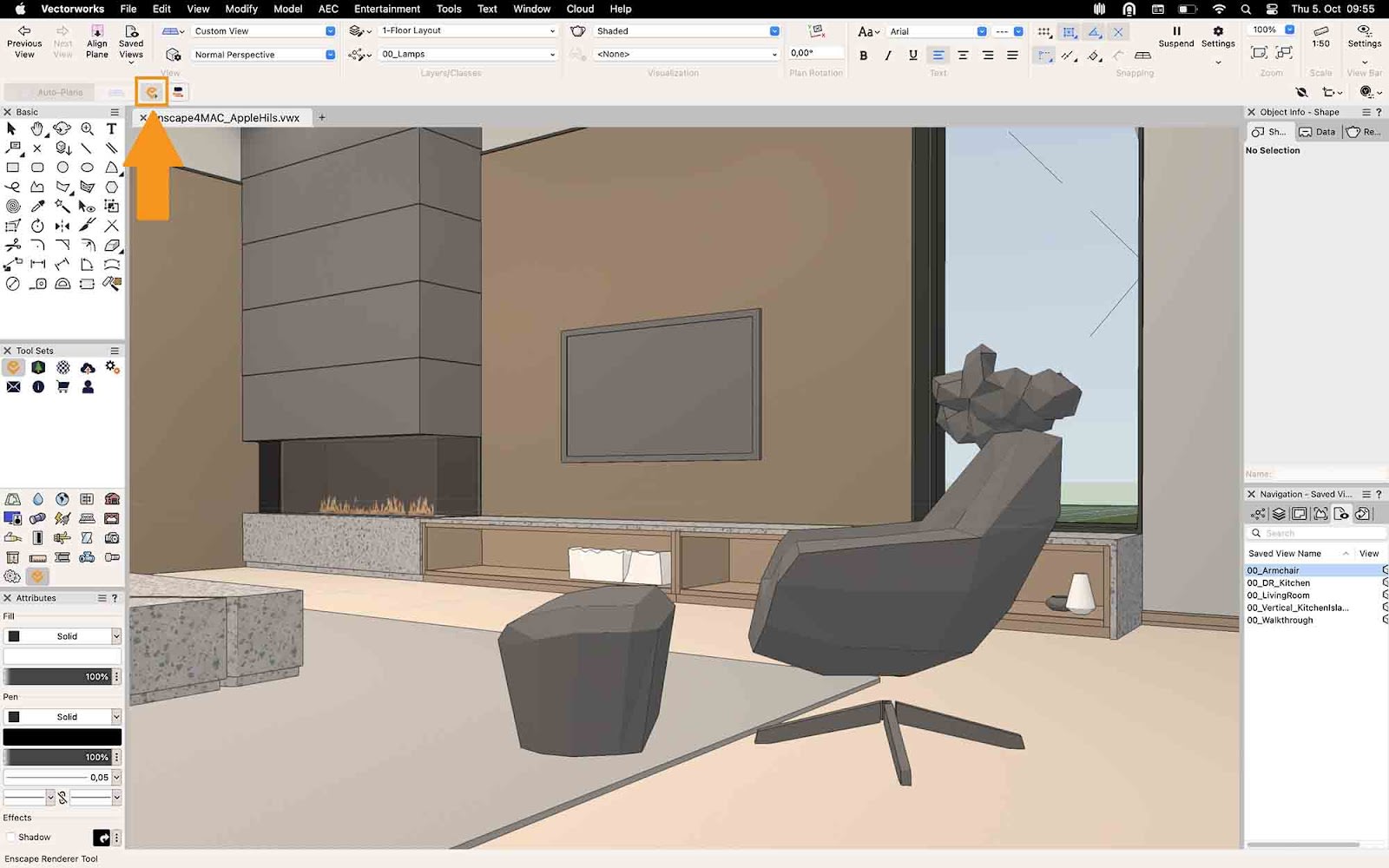Screen dimensions: 1389x868
Task: Select the Enscape Renderer tool highlighted by the arrow
Action: tap(152, 92)
